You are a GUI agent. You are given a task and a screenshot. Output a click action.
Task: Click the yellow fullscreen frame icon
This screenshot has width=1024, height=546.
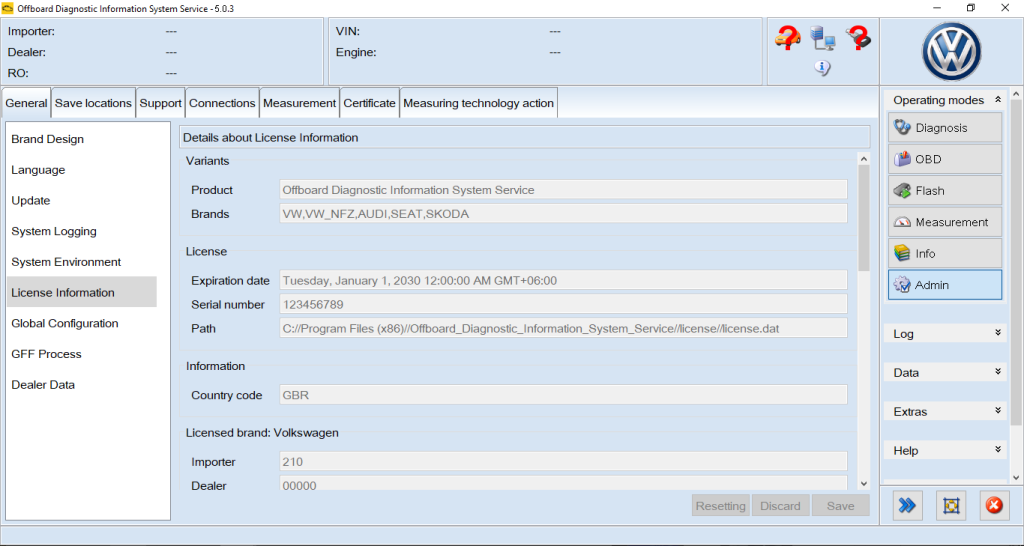click(x=951, y=505)
